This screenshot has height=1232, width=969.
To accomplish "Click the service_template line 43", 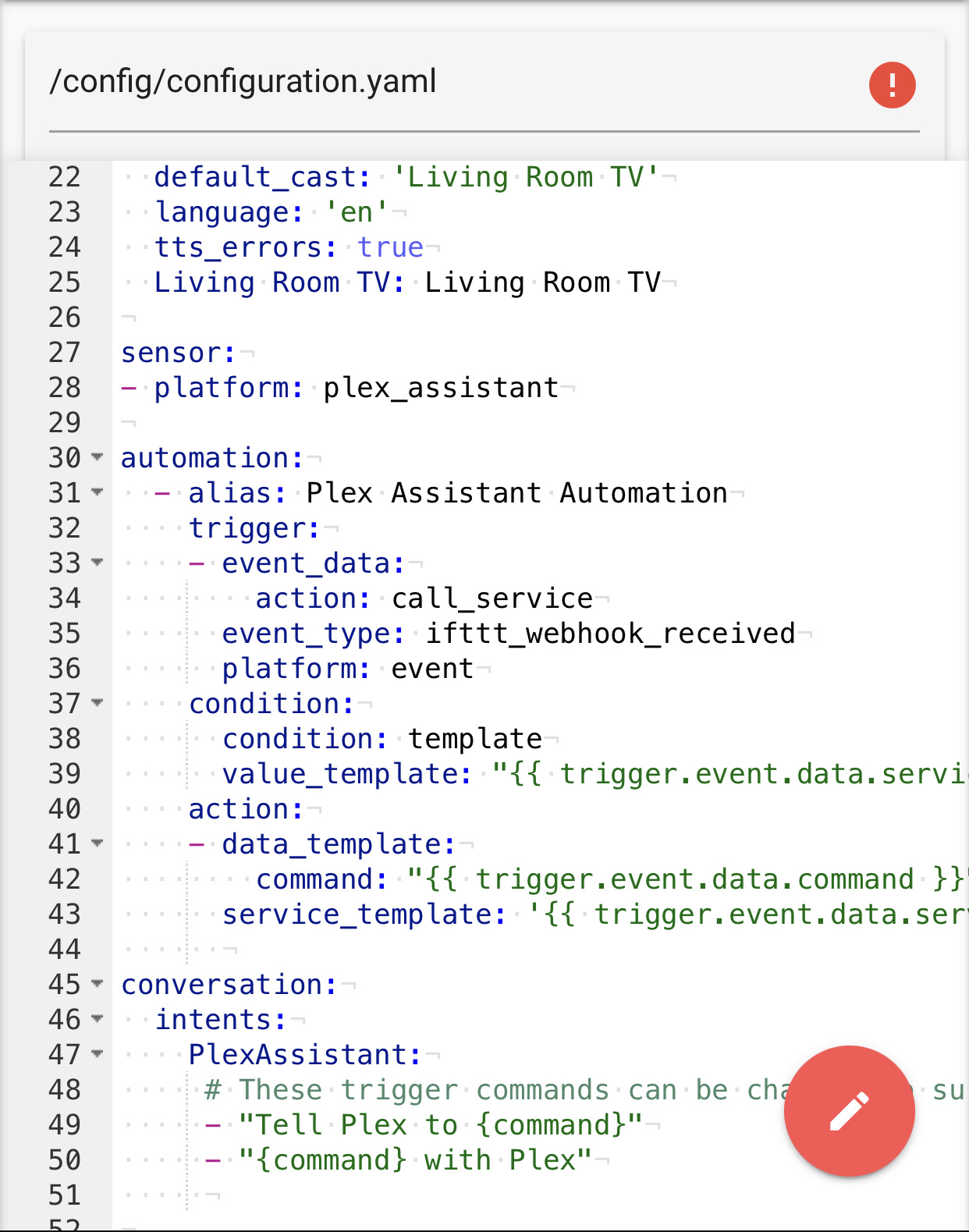I will click(595, 914).
